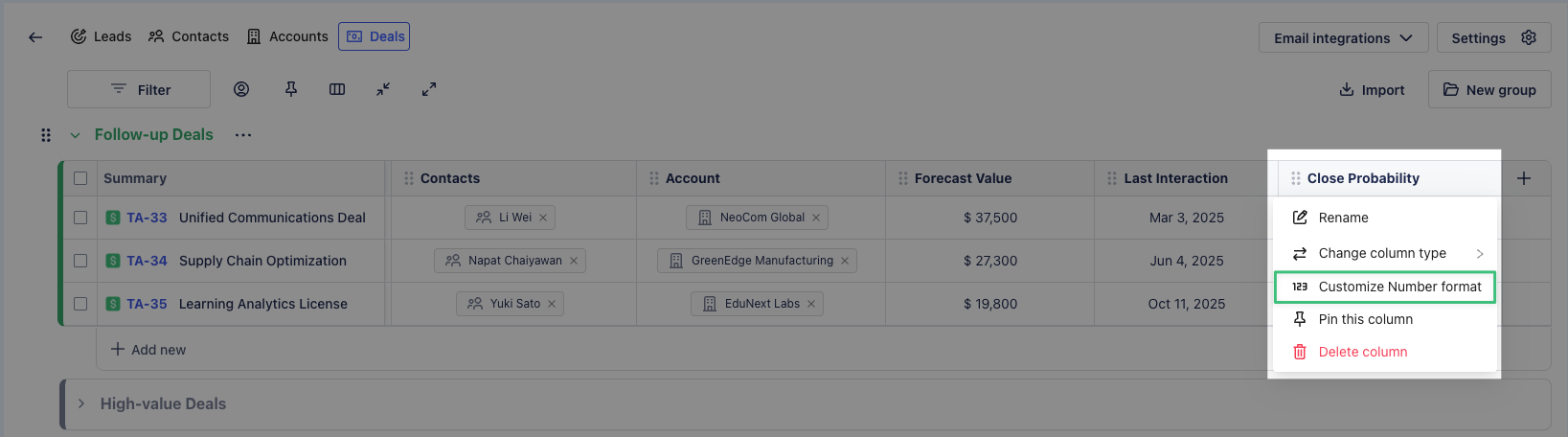Open the Follow-up Deals three-dot menu
The image size is (1568, 437).
pos(243,135)
